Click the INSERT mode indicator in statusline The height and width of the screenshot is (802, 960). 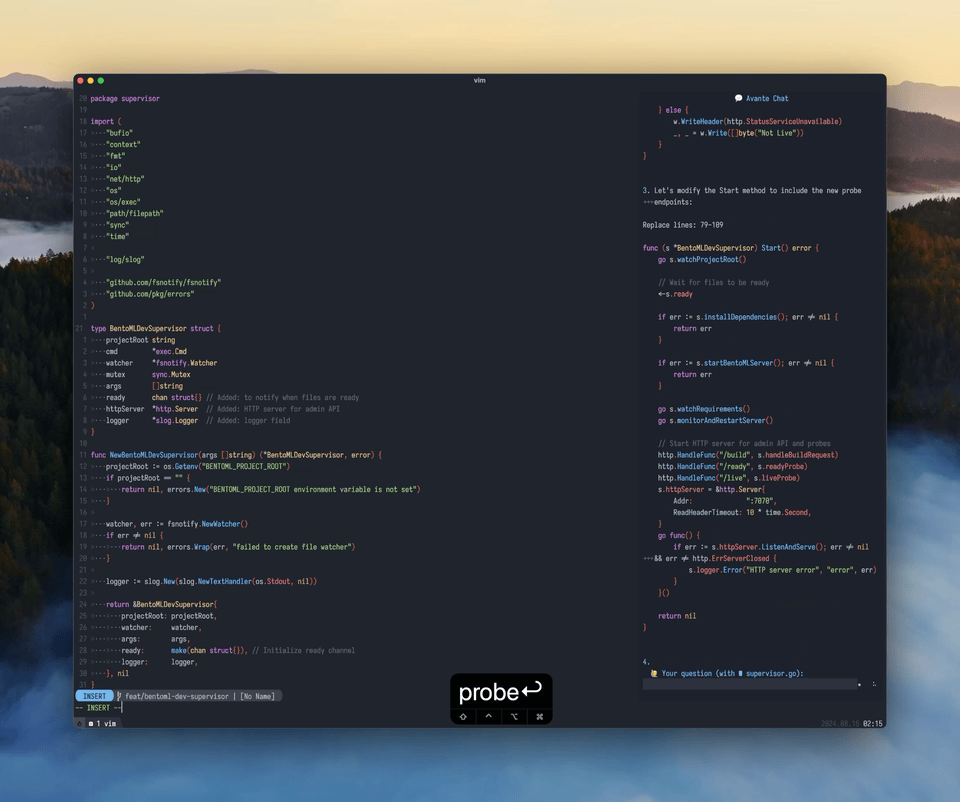94,696
